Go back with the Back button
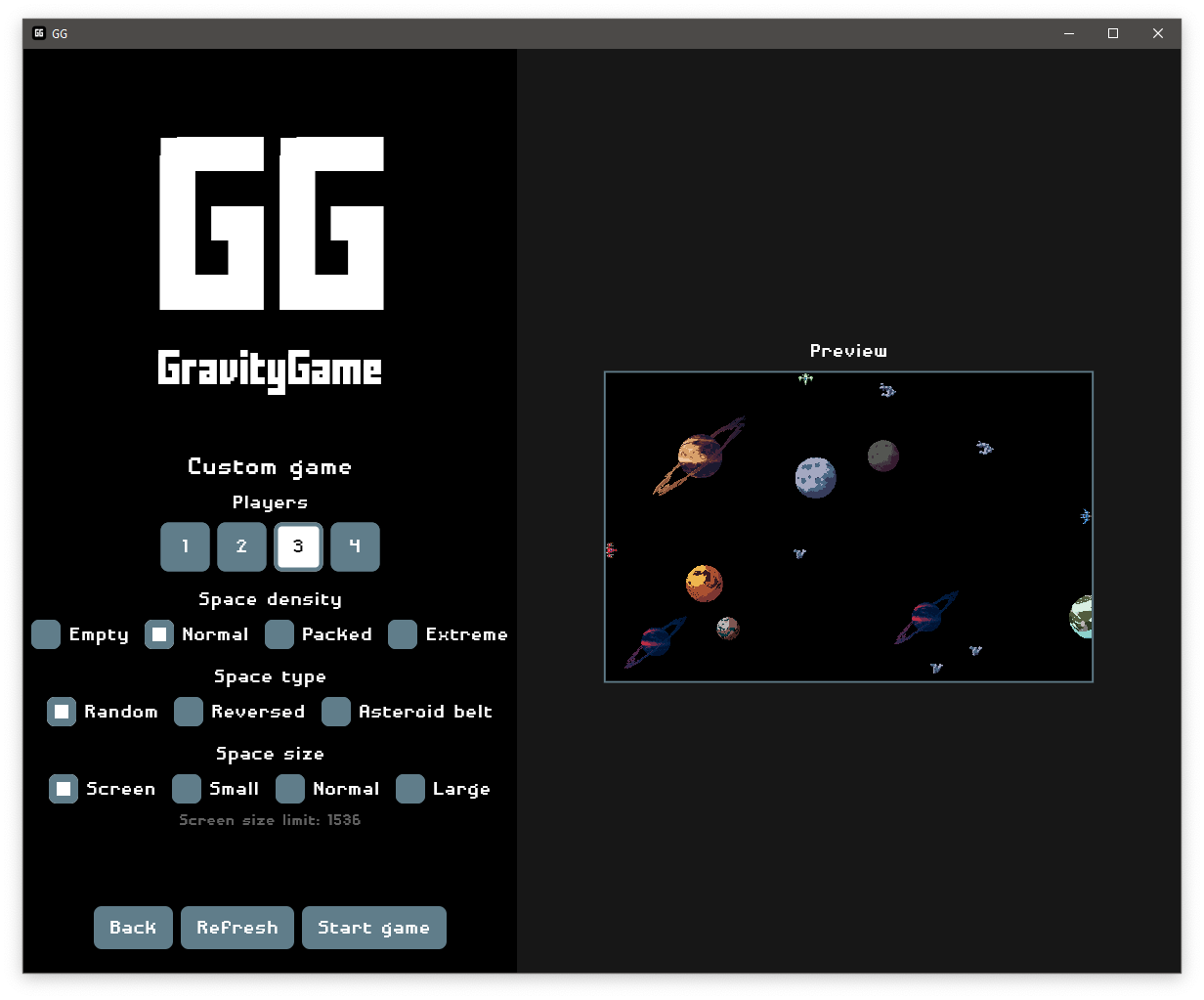Screen dimensions: 1204x1000 tap(133, 928)
